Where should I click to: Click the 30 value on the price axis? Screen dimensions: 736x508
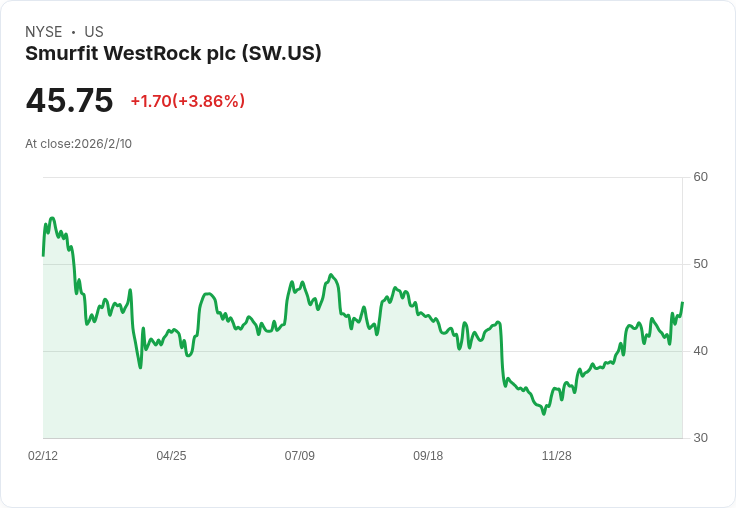700,438
